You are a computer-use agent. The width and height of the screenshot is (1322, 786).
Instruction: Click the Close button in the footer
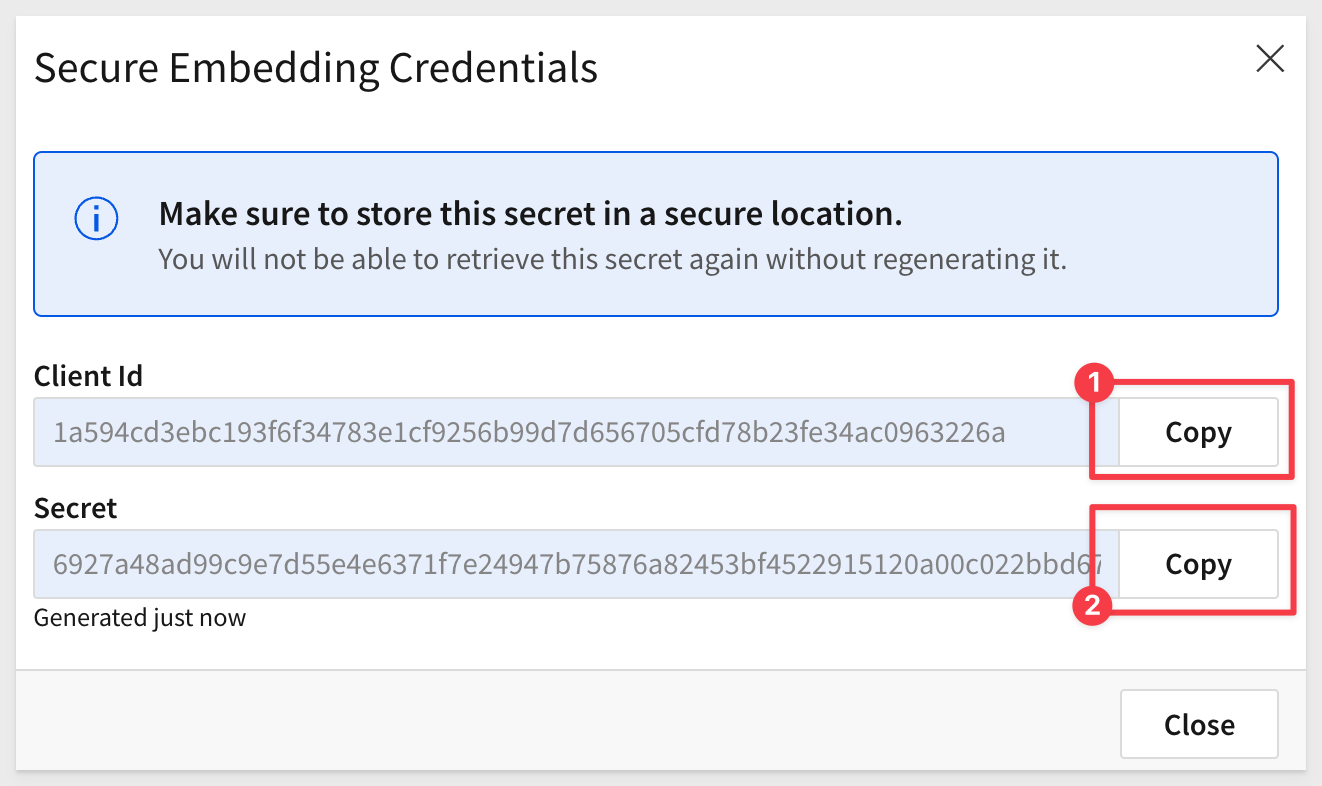point(1199,724)
